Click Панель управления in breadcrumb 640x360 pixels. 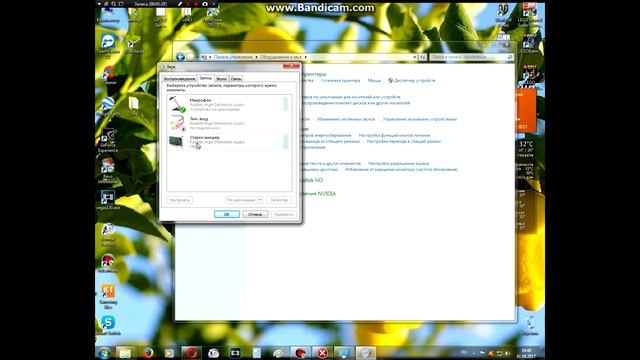pyautogui.click(x=233, y=57)
